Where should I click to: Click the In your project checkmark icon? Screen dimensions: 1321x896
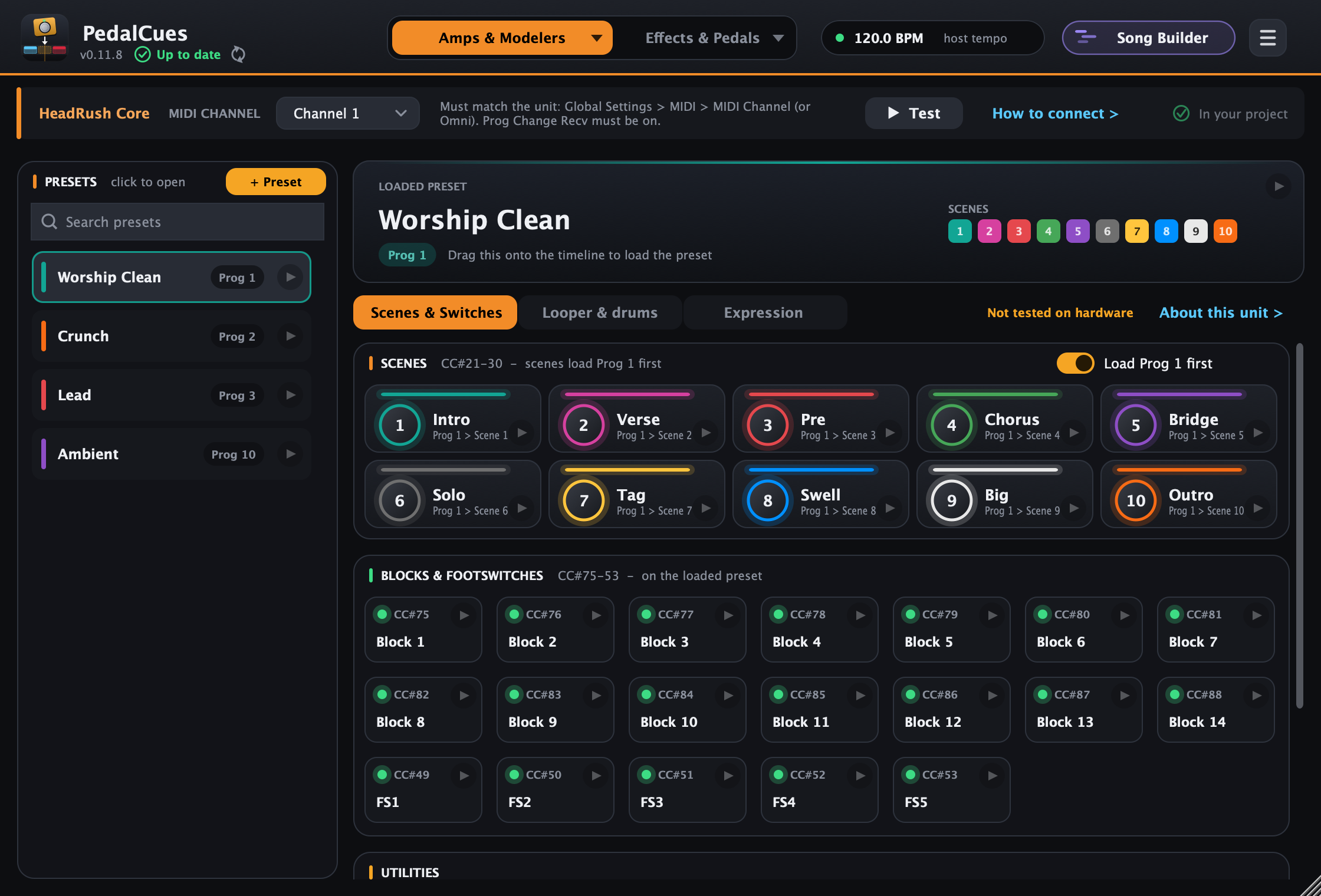click(1181, 113)
